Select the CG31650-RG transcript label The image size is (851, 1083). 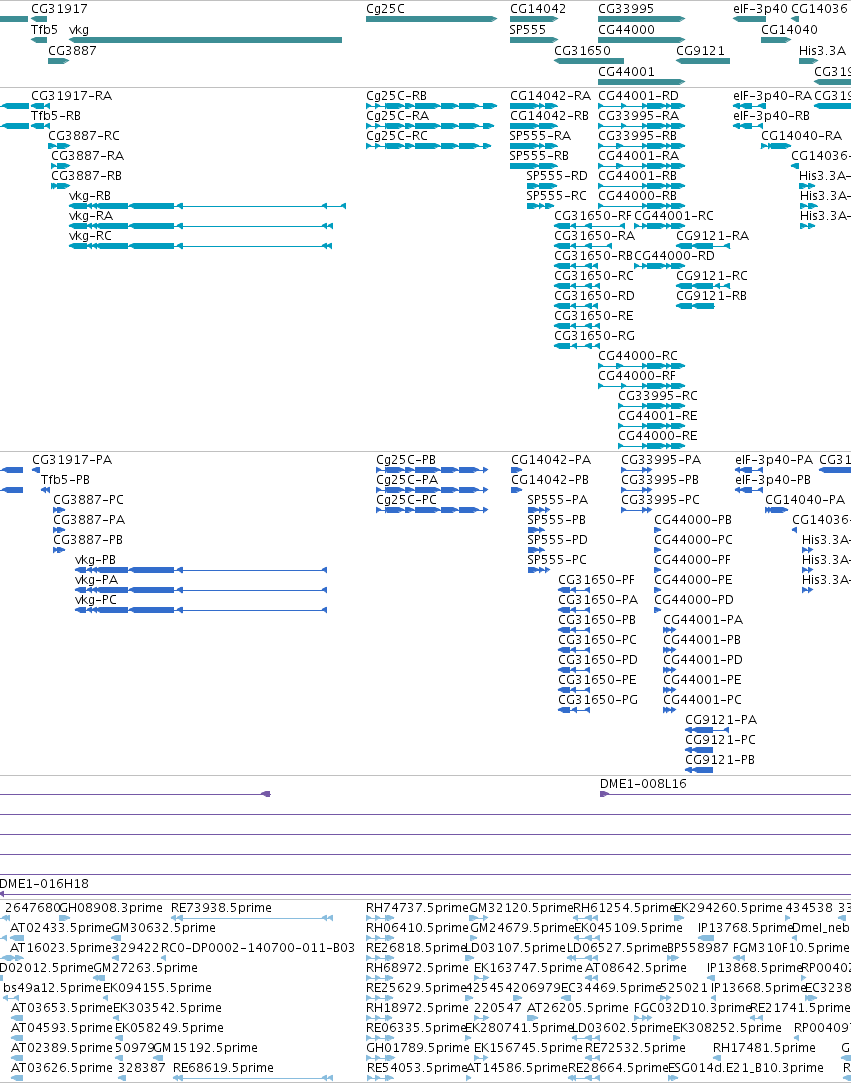594,336
